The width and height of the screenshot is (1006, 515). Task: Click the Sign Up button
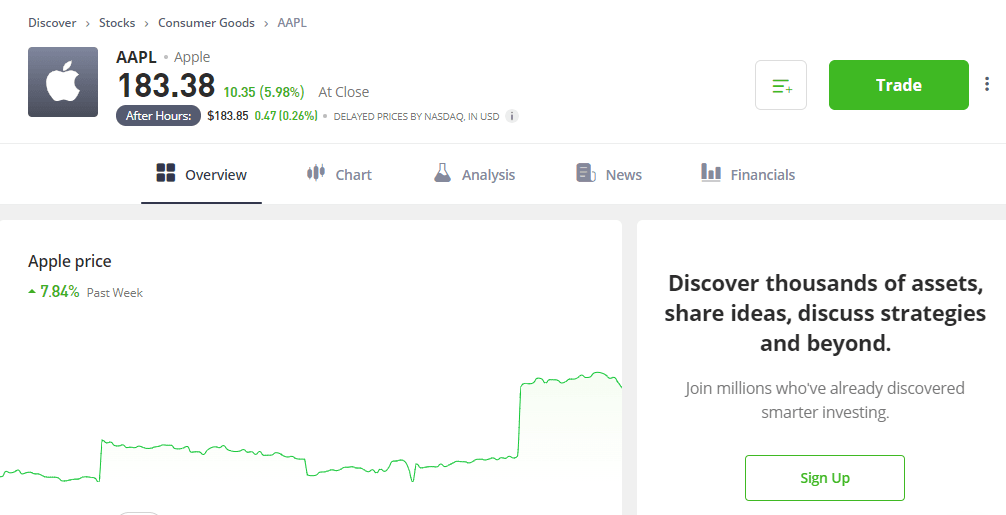pos(824,478)
